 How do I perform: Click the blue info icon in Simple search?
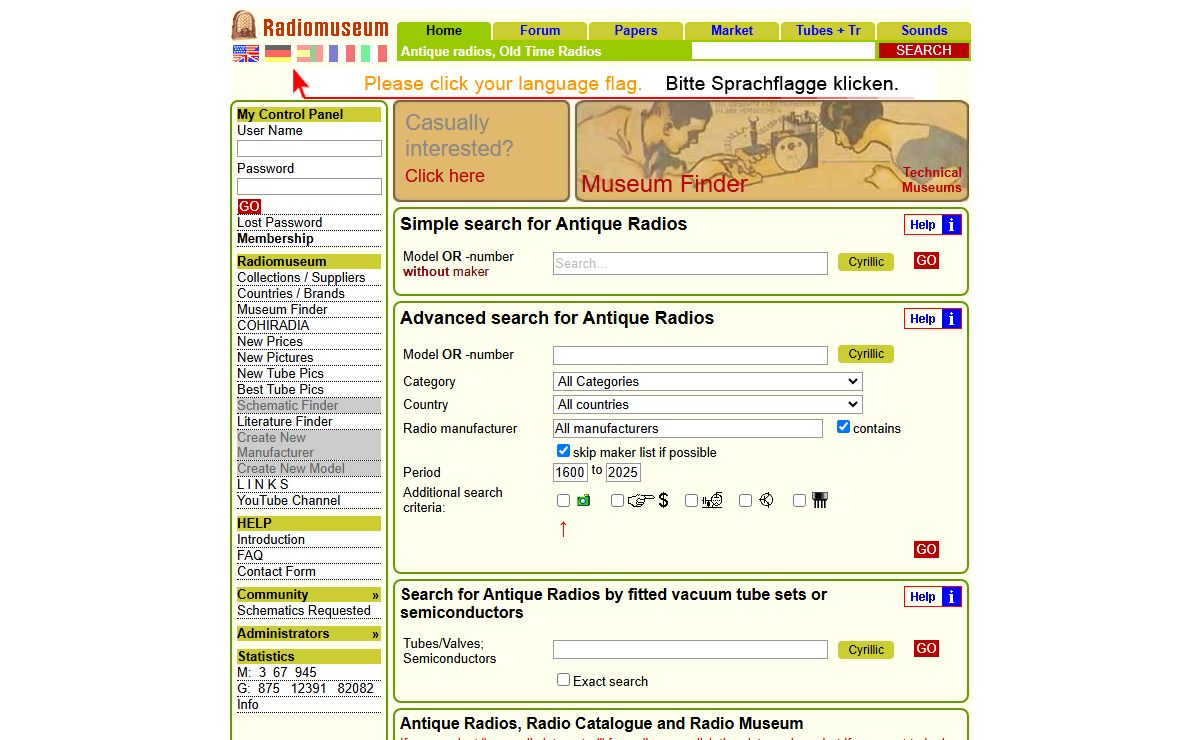(951, 225)
